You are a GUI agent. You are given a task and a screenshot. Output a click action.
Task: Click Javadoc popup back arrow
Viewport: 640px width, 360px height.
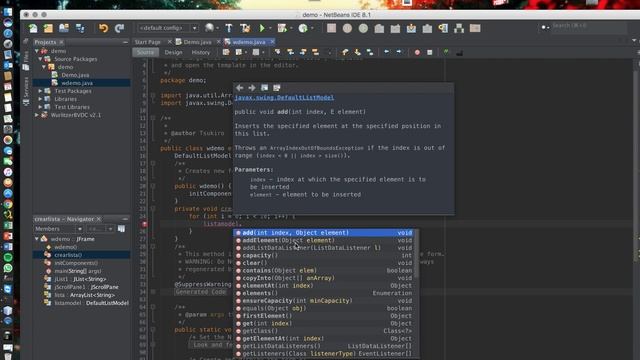click(240, 88)
